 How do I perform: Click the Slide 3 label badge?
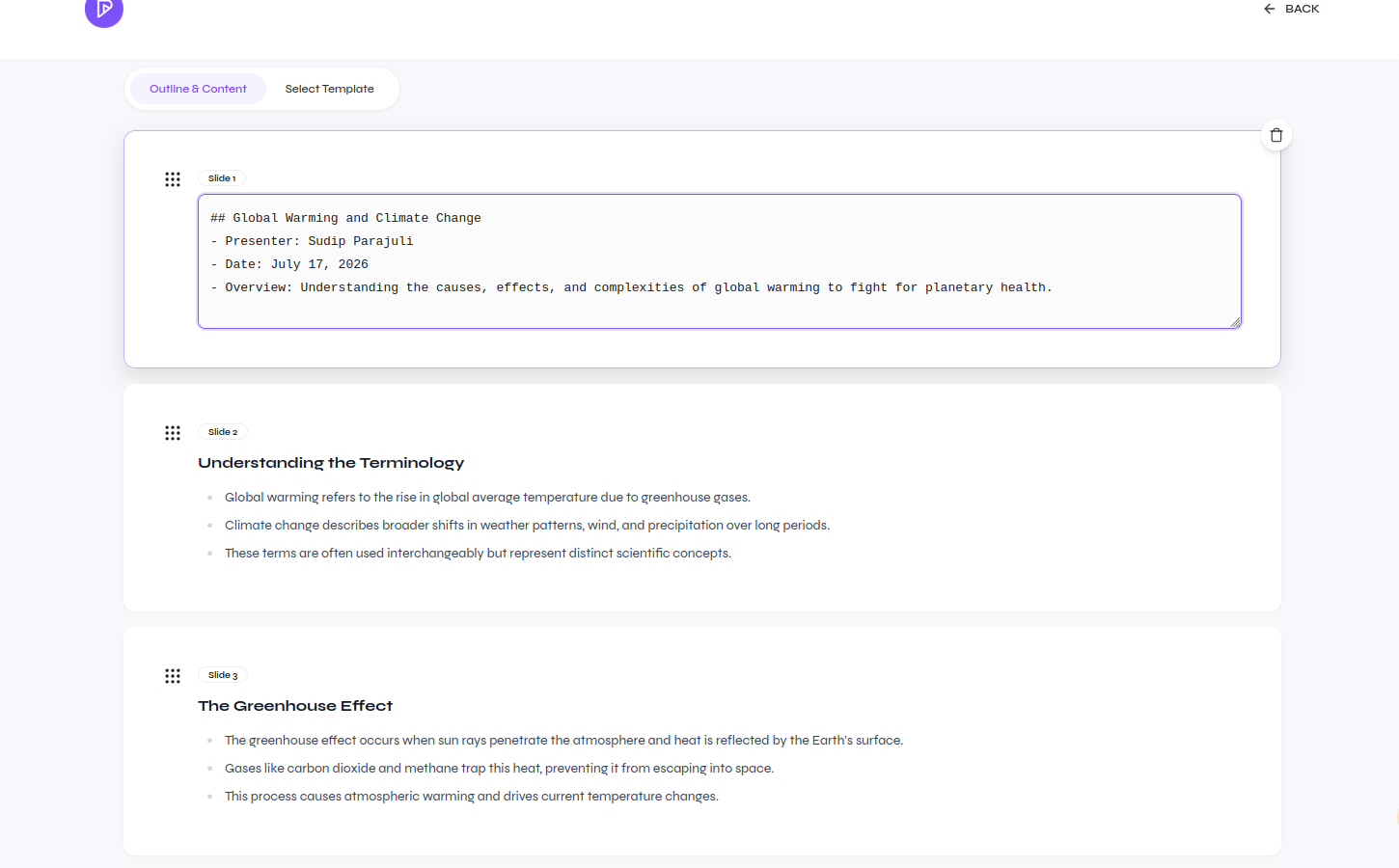(x=223, y=675)
